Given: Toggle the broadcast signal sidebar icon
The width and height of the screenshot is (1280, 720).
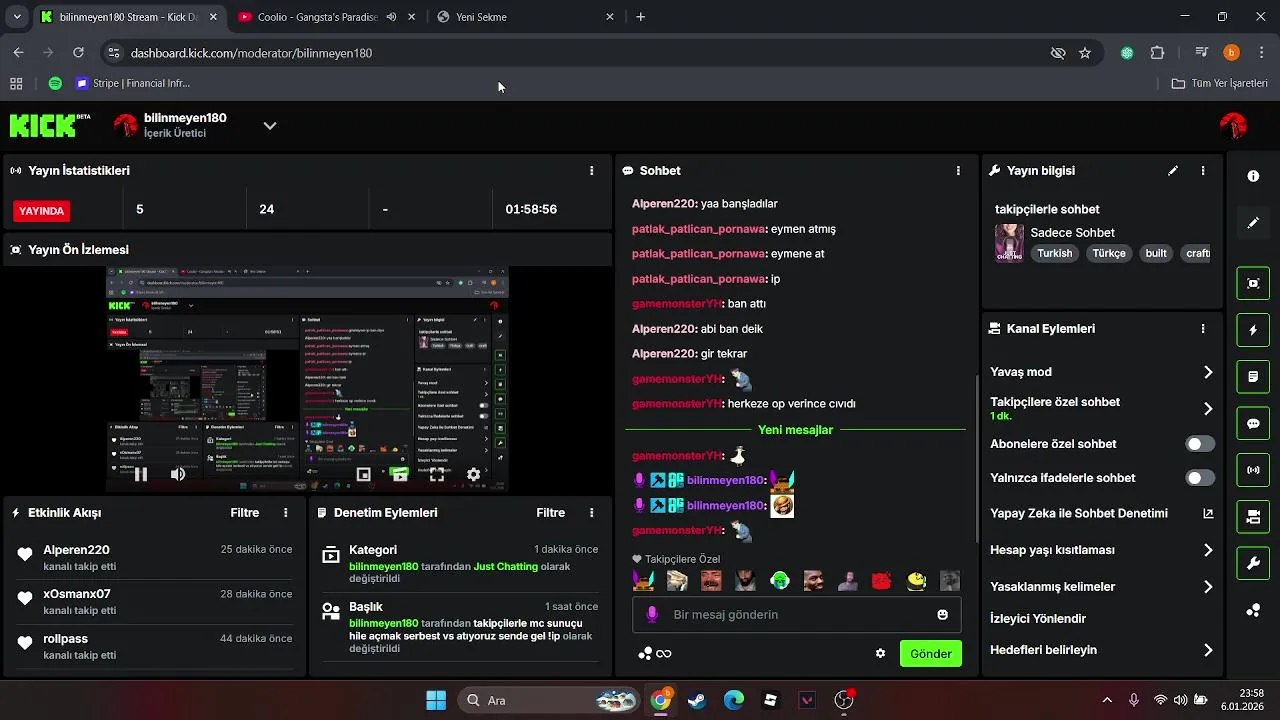Looking at the screenshot, I should point(1253,470).
